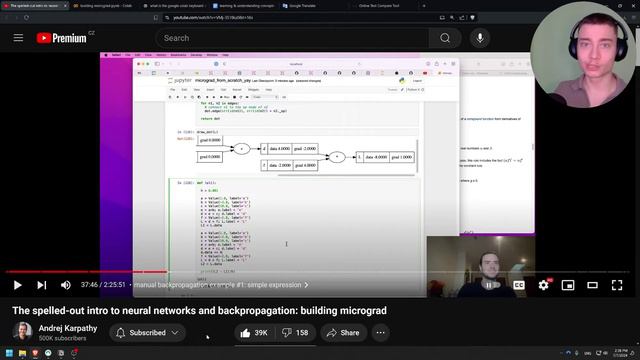Play the video
This screenshot has width=640, height=360.
click(x=17, y=285)
